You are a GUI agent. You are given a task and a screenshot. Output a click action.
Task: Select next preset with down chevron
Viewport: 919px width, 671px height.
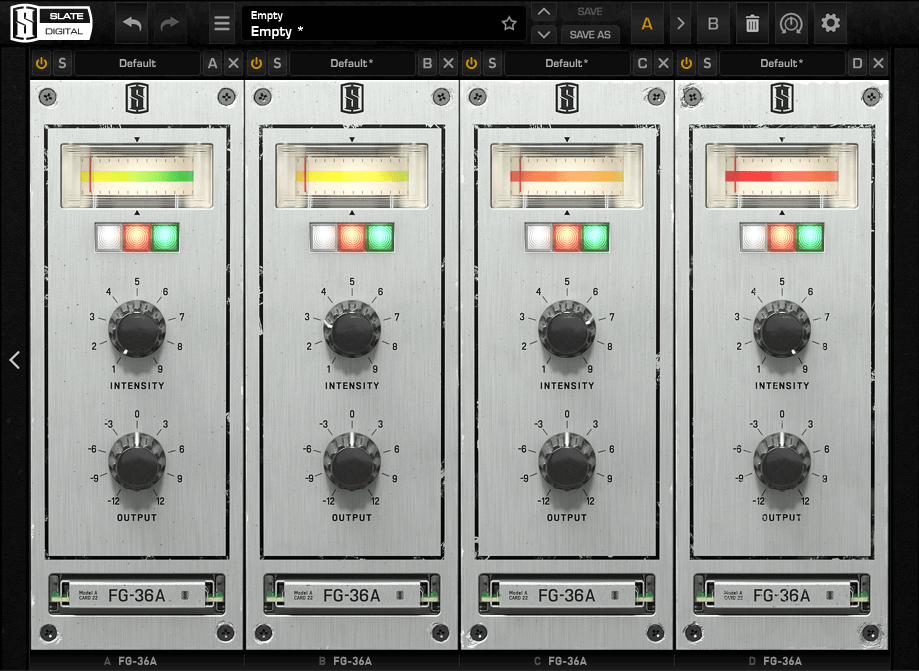[x=543, y=34]
